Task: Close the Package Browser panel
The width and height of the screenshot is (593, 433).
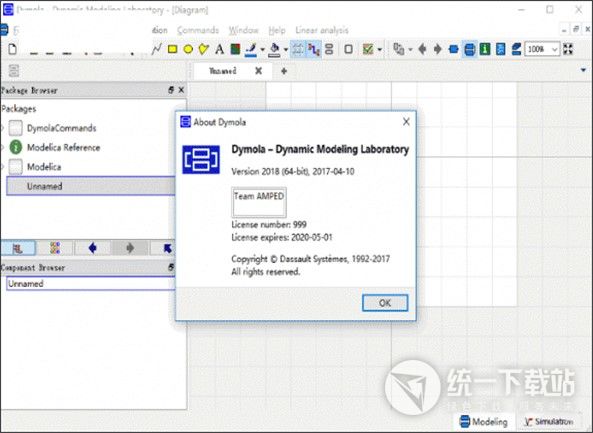Action: (181, 90)
